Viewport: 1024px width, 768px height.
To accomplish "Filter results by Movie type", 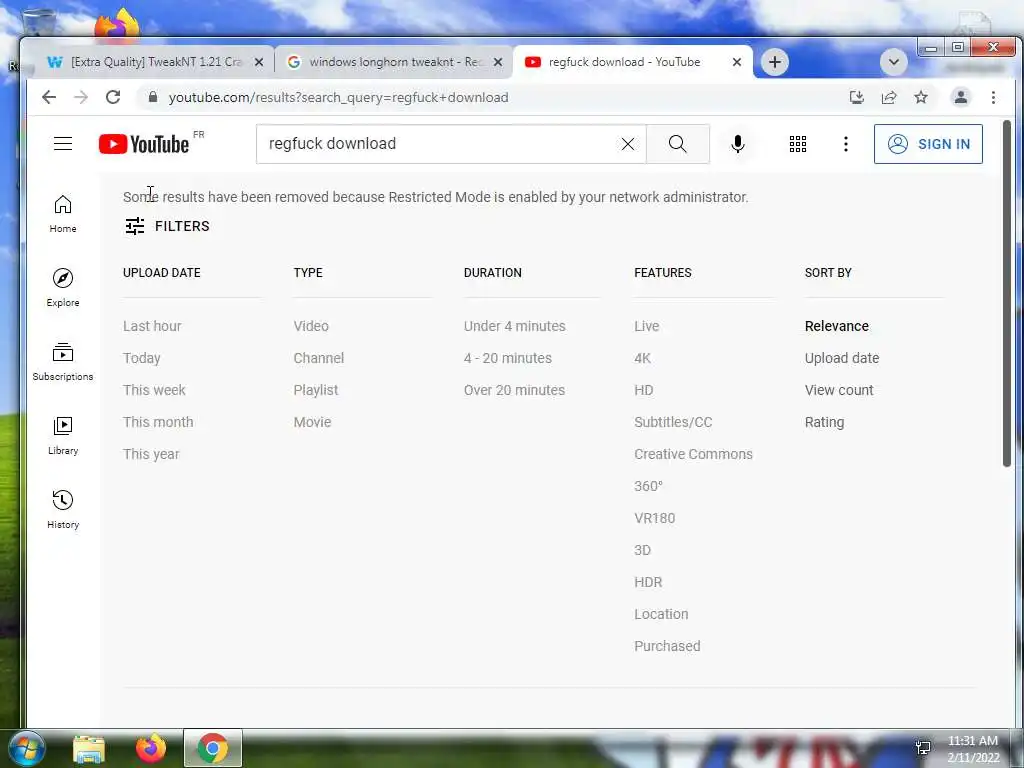I will pyautogui.click(x=312, y=422).
